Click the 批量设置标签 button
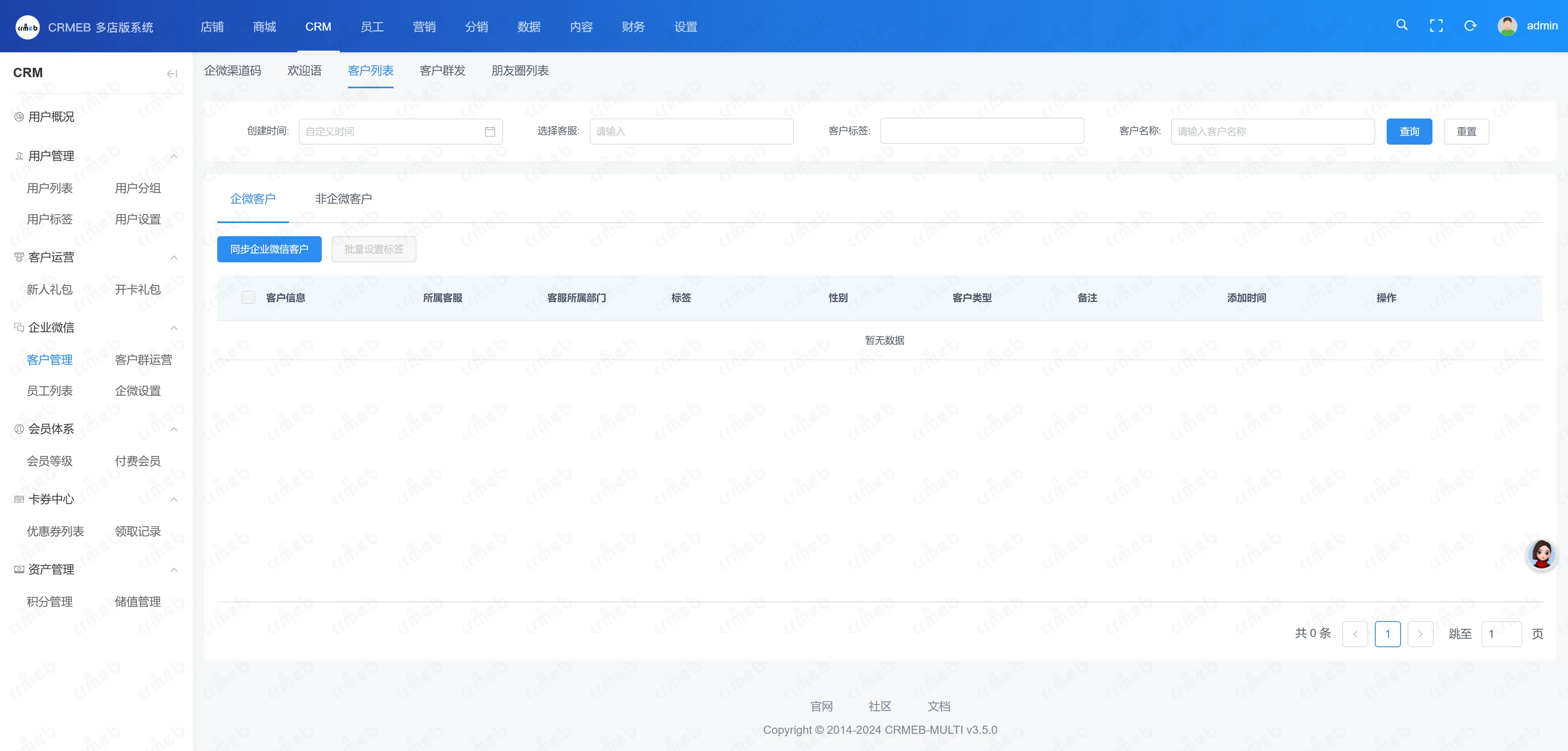This screenshot has width=1568, height=751. [374, 249]
